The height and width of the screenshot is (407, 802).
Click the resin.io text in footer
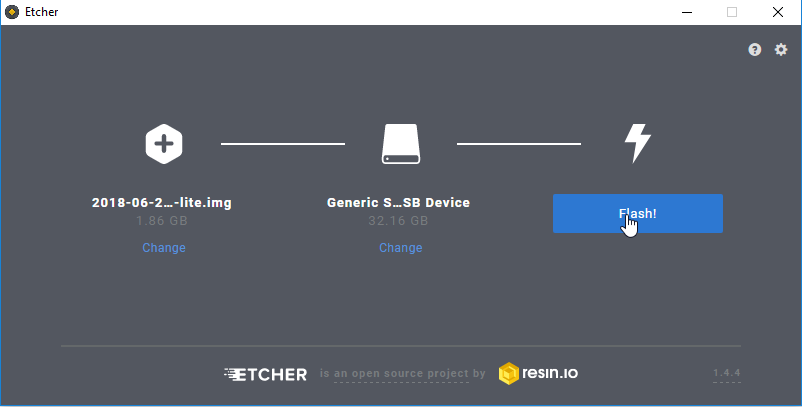pos(550,373)
